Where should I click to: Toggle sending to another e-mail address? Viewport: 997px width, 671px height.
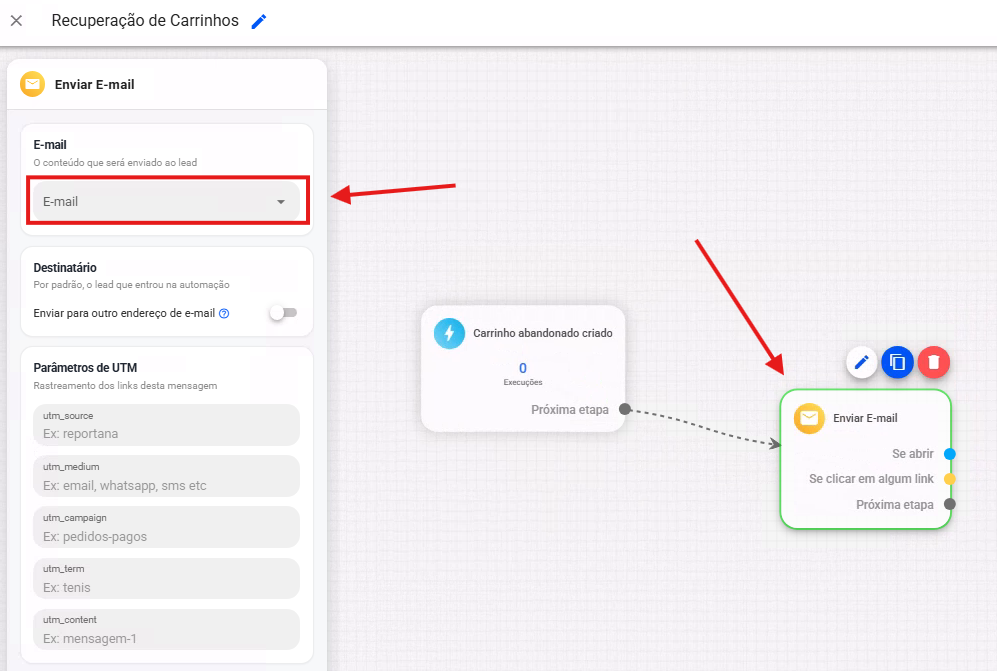(283, 313)
